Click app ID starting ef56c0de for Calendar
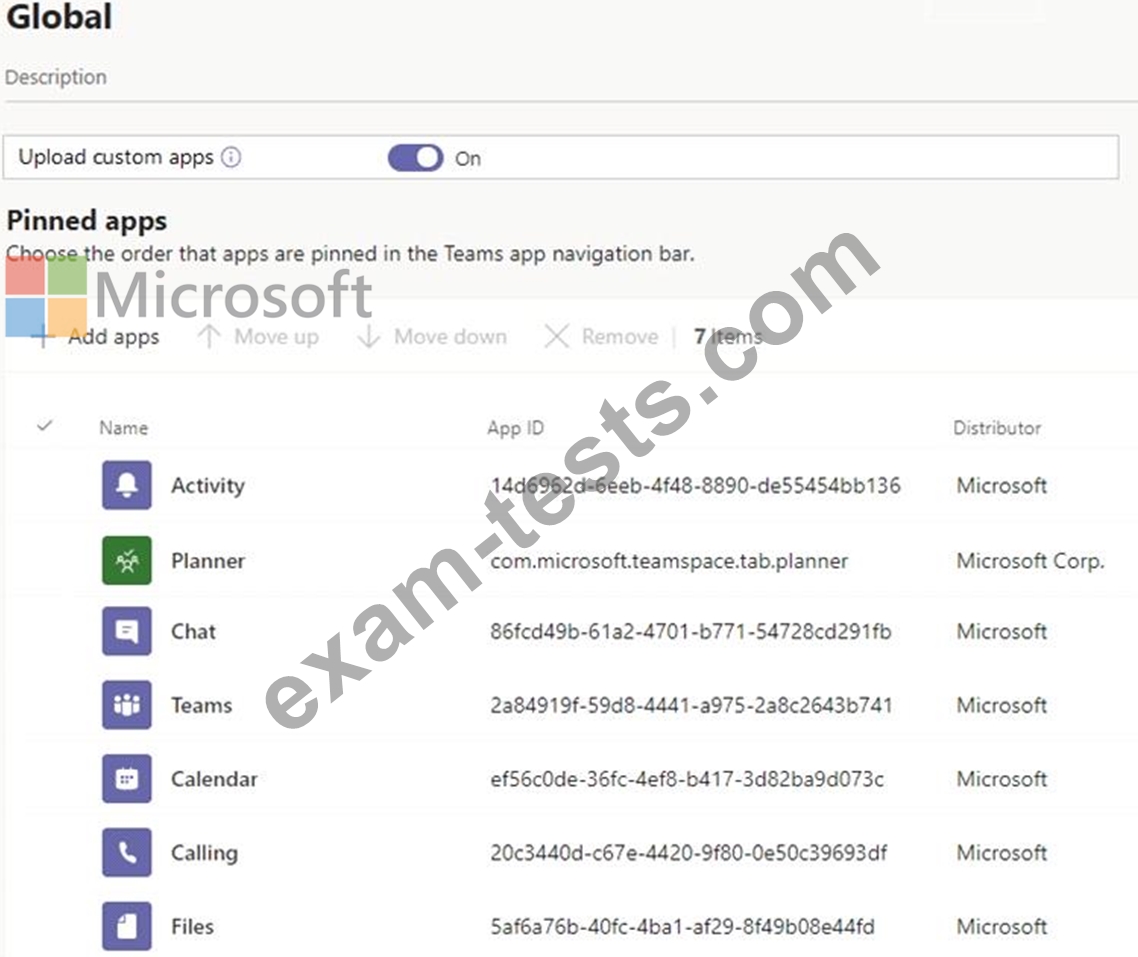This screenshot has width=1138, height=957. [x=687, y=779]
